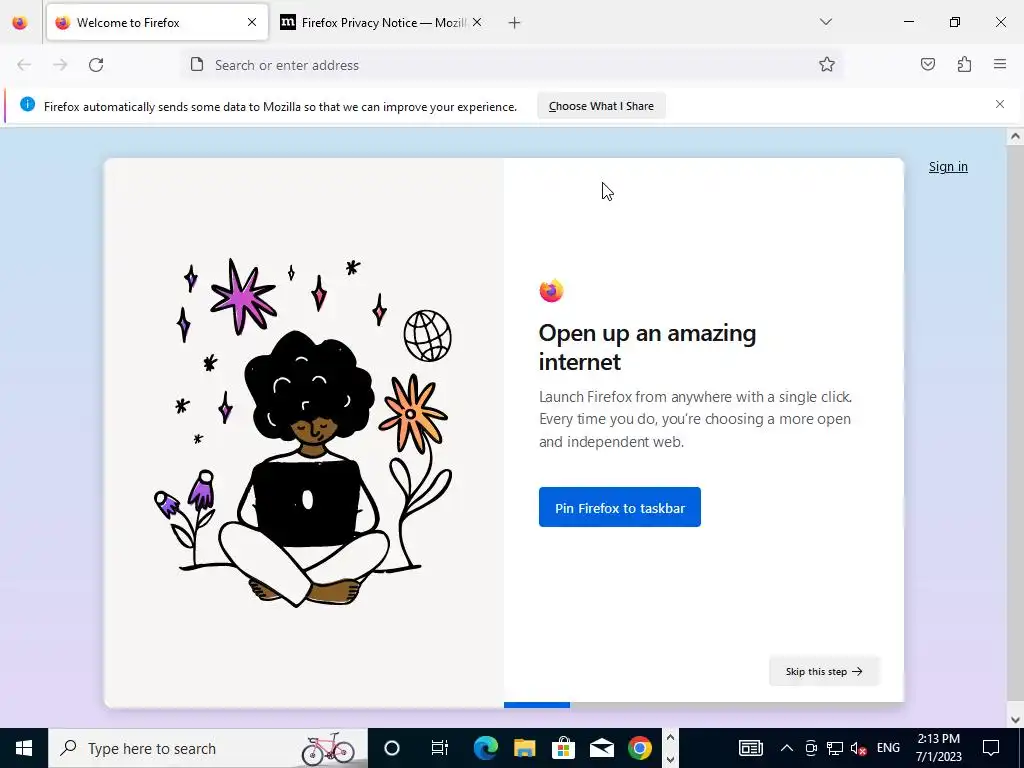1024x768 pixels.
Task: Focus the Search or enter address field
Action: pos(511,65)
